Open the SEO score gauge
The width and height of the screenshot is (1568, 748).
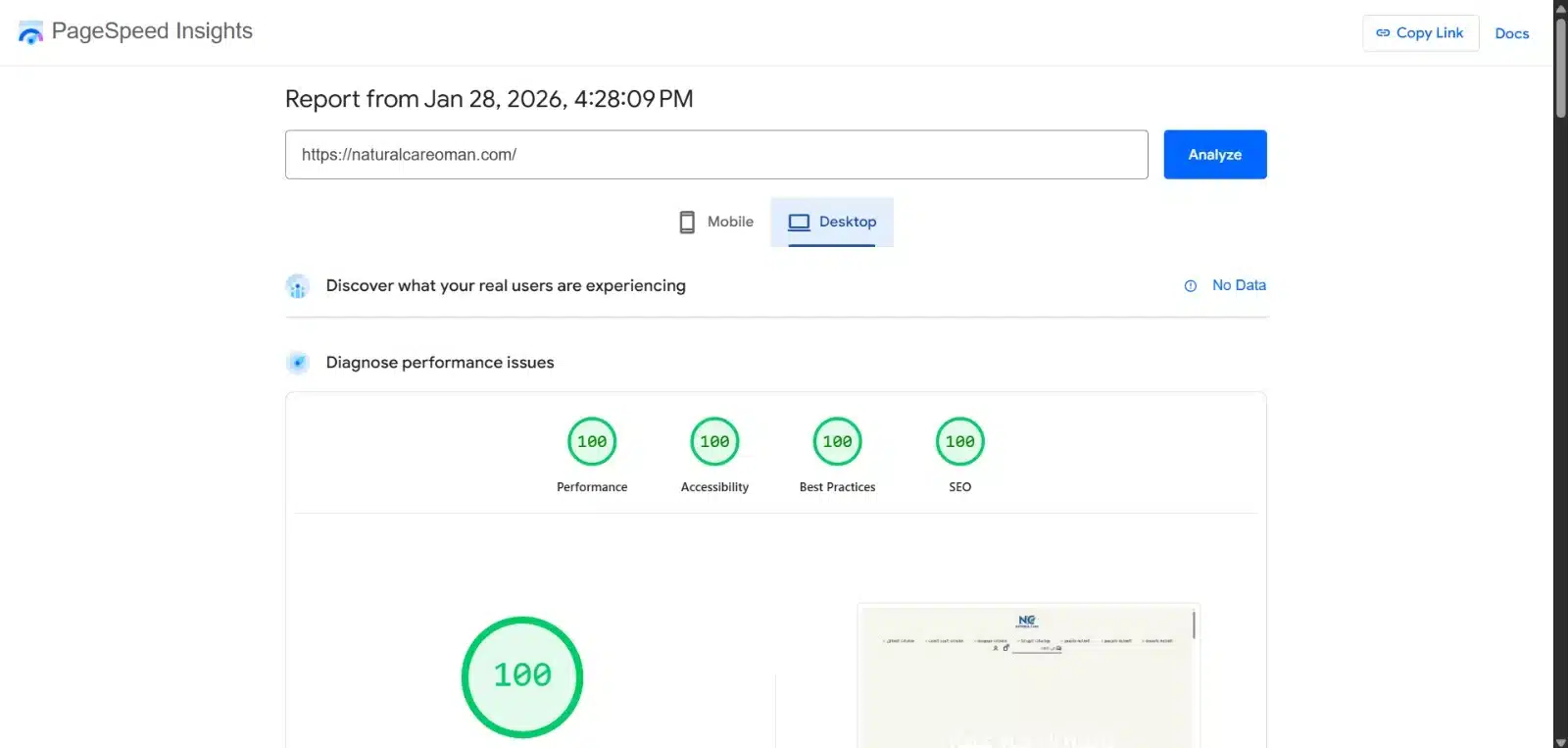(959, 442)
